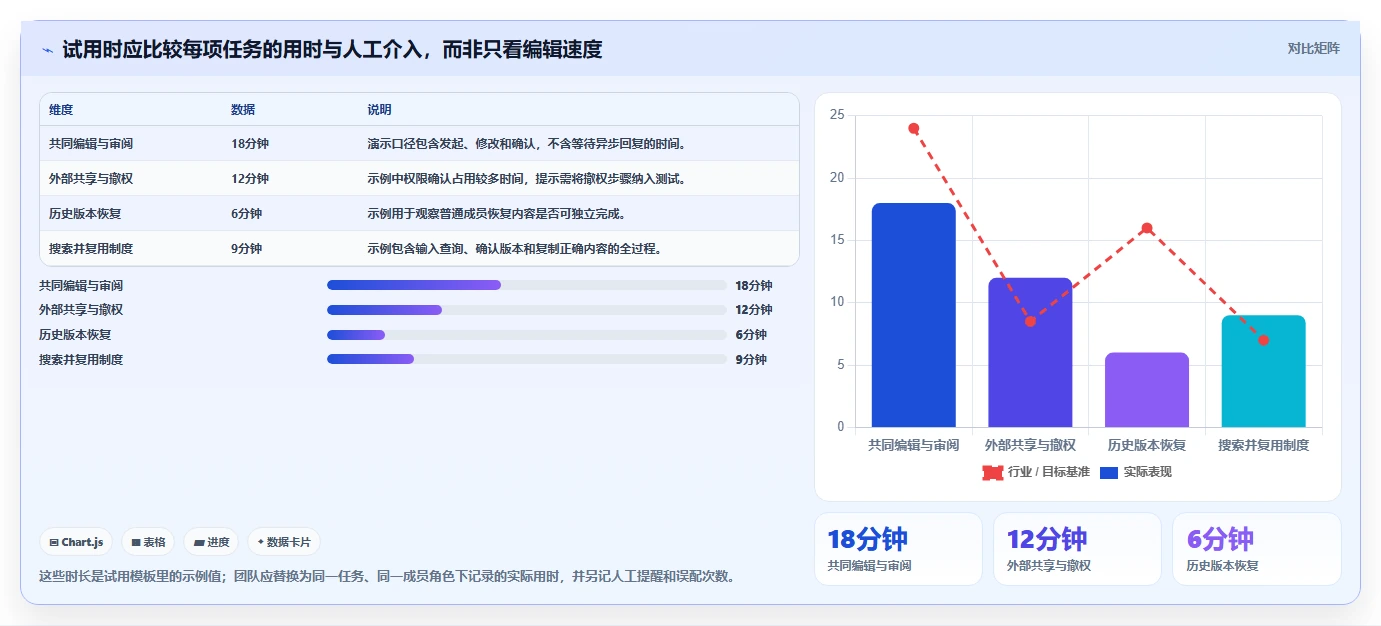Click table cell 历史版本恢复
The width and height of the screenshot is (1381, 626).
(85, 214)
